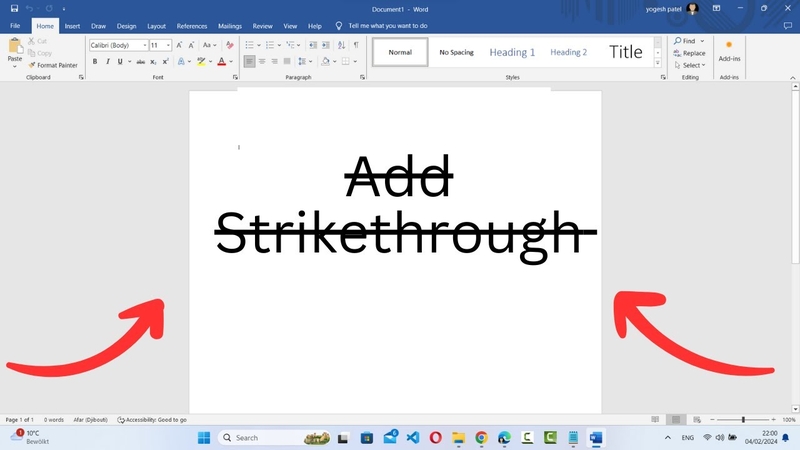Save the document using the floppy disk icon
Image resolution: width=800 pixels, height=450 pixels.
click(x=14, y=9)
